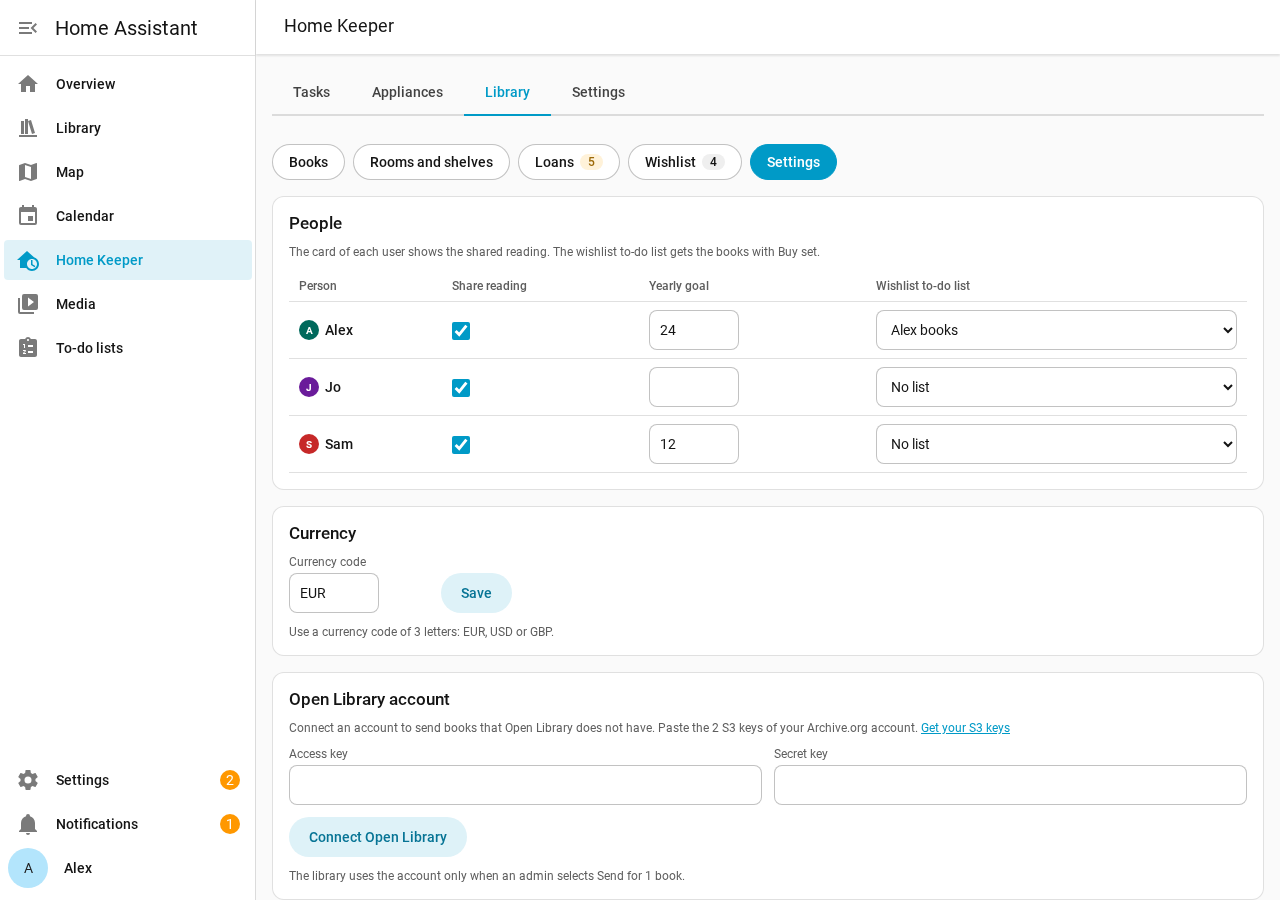Focus Sam's yearly goal field
Screen dimensions: 1280x900
click(694, 444)
